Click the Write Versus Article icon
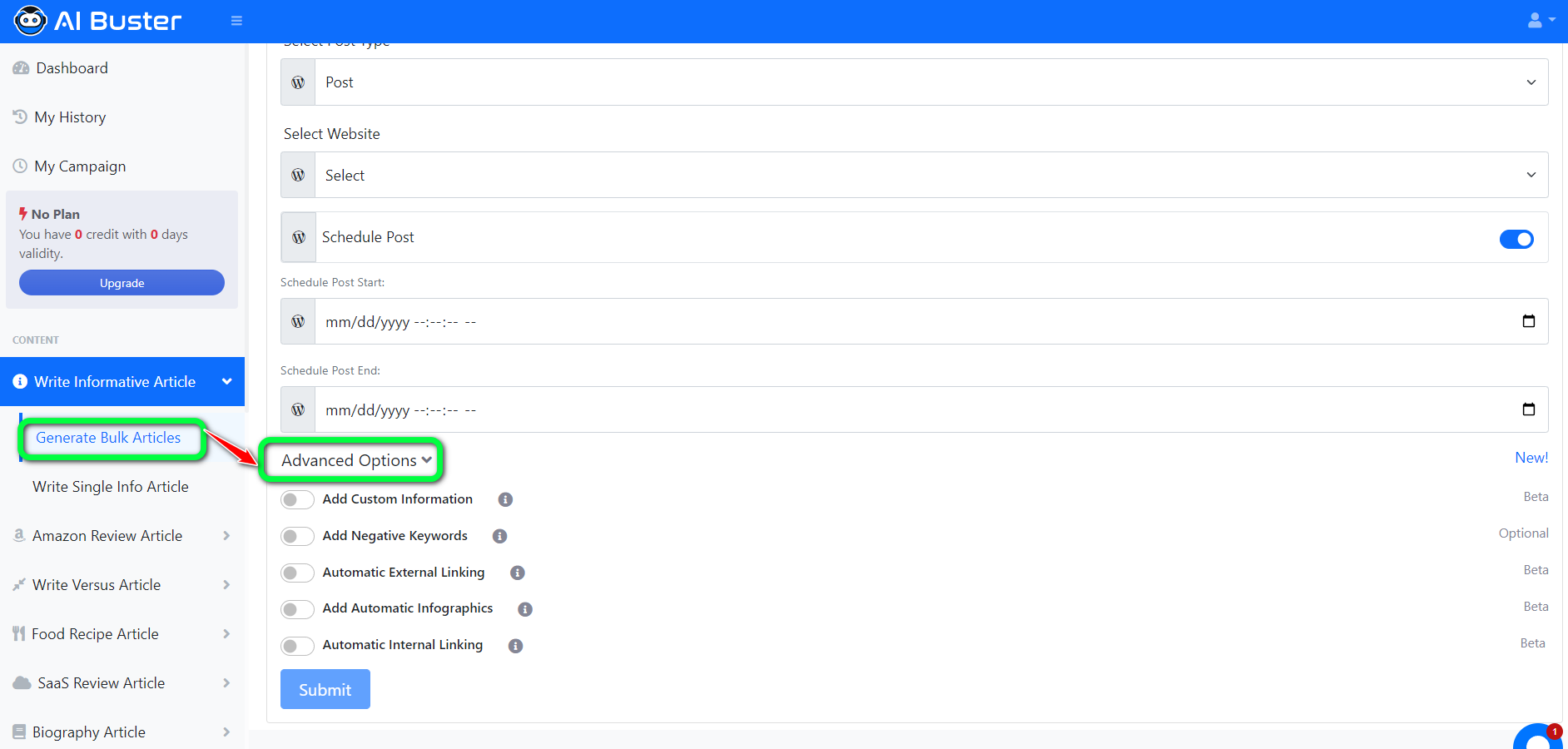The height and width of the screenshot is (749, 1568). (x=19, y=584)
